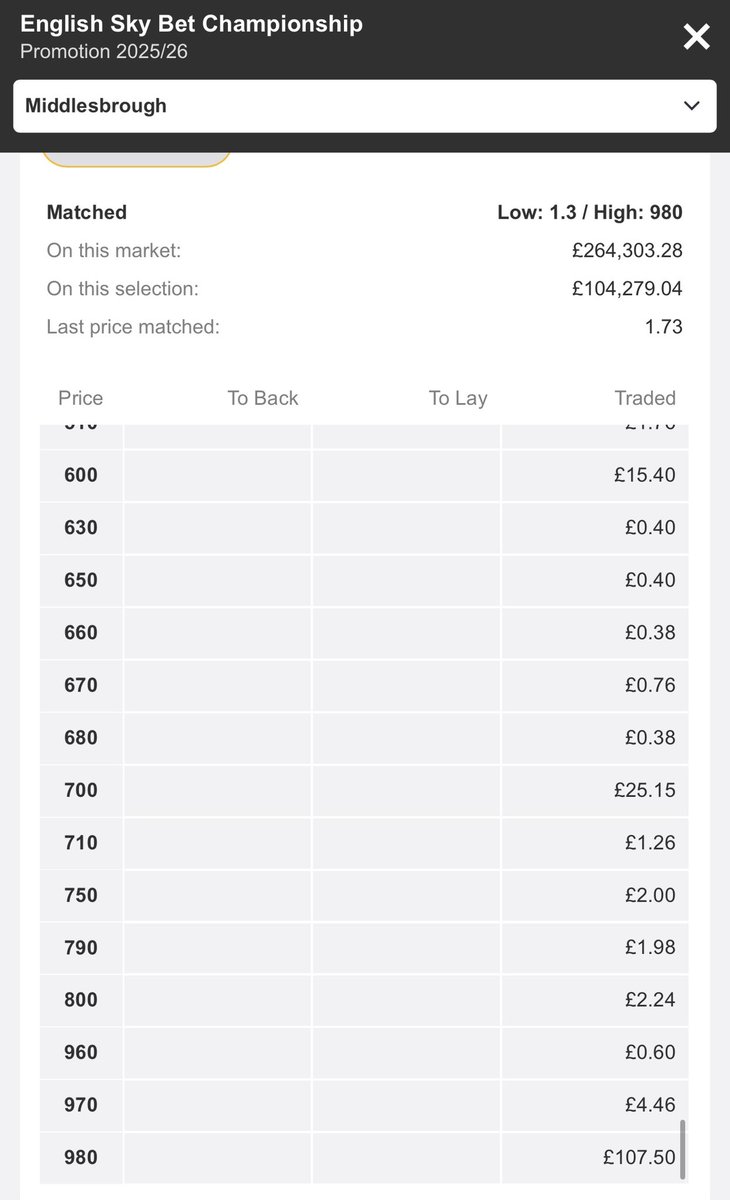The width and height of the screenshot is (730, 1200).
Task: Click the partially hidden yellow button
Action: pos(136,158)
